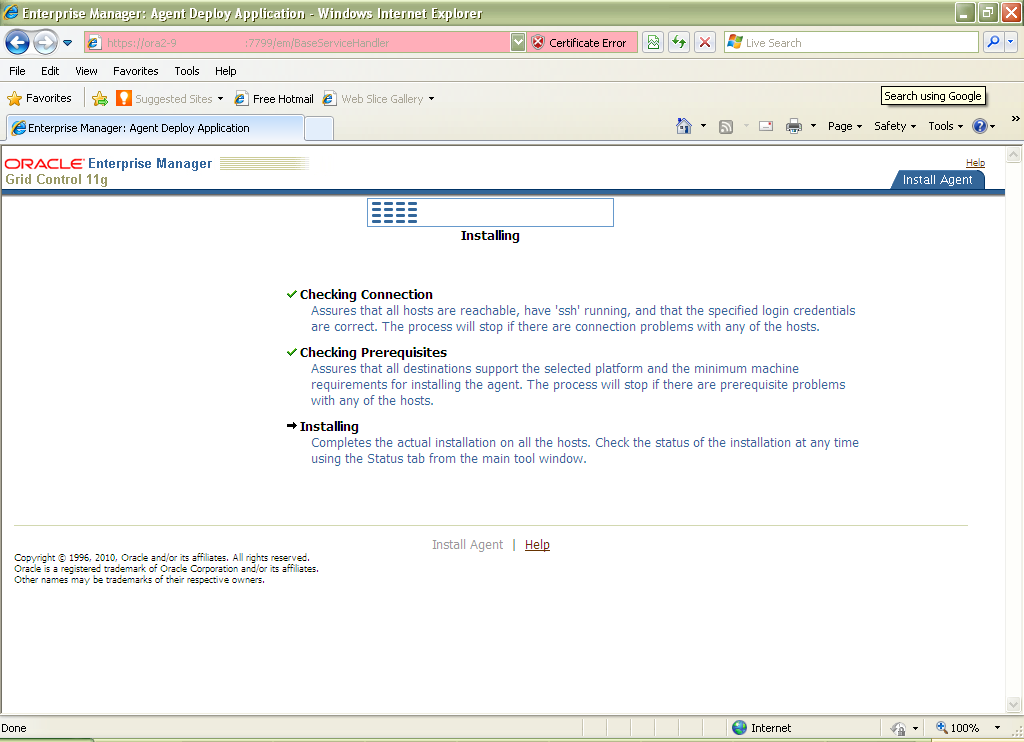Click the Read Mail icon
The width and height of the screenshot is (1024, 742).
pyautogui.click(x=766, y=126)
